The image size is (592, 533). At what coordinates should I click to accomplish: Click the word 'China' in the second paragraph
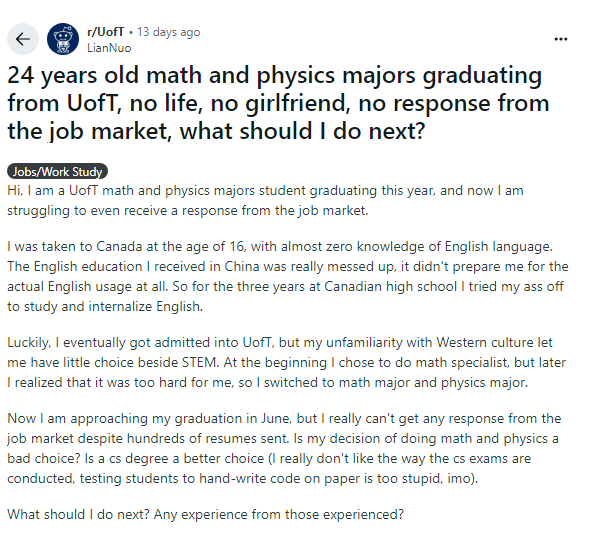click(x=242, y=266)
